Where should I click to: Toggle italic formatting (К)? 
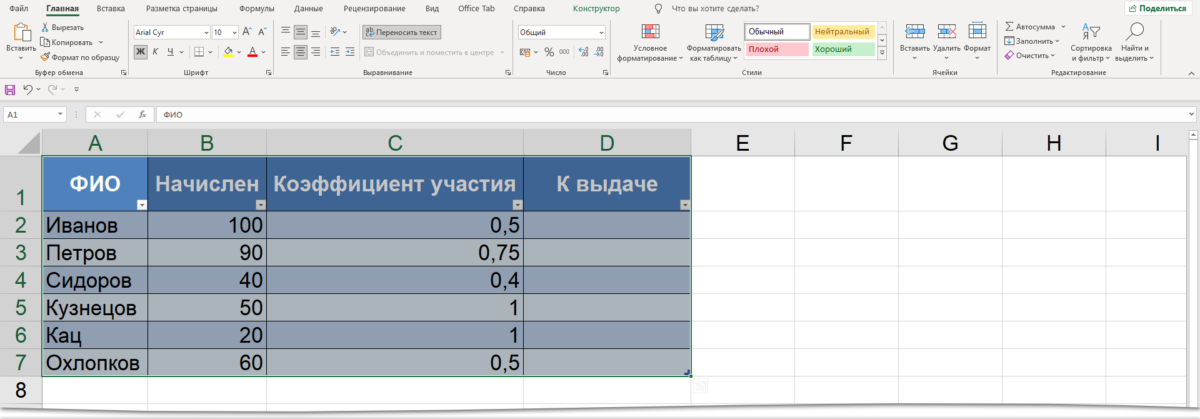(x=156, y=51)
